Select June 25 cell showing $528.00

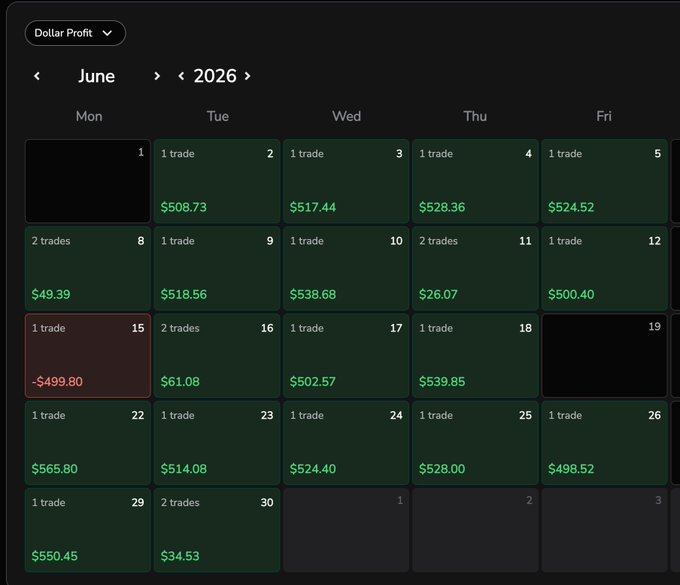tap(475, 443)
